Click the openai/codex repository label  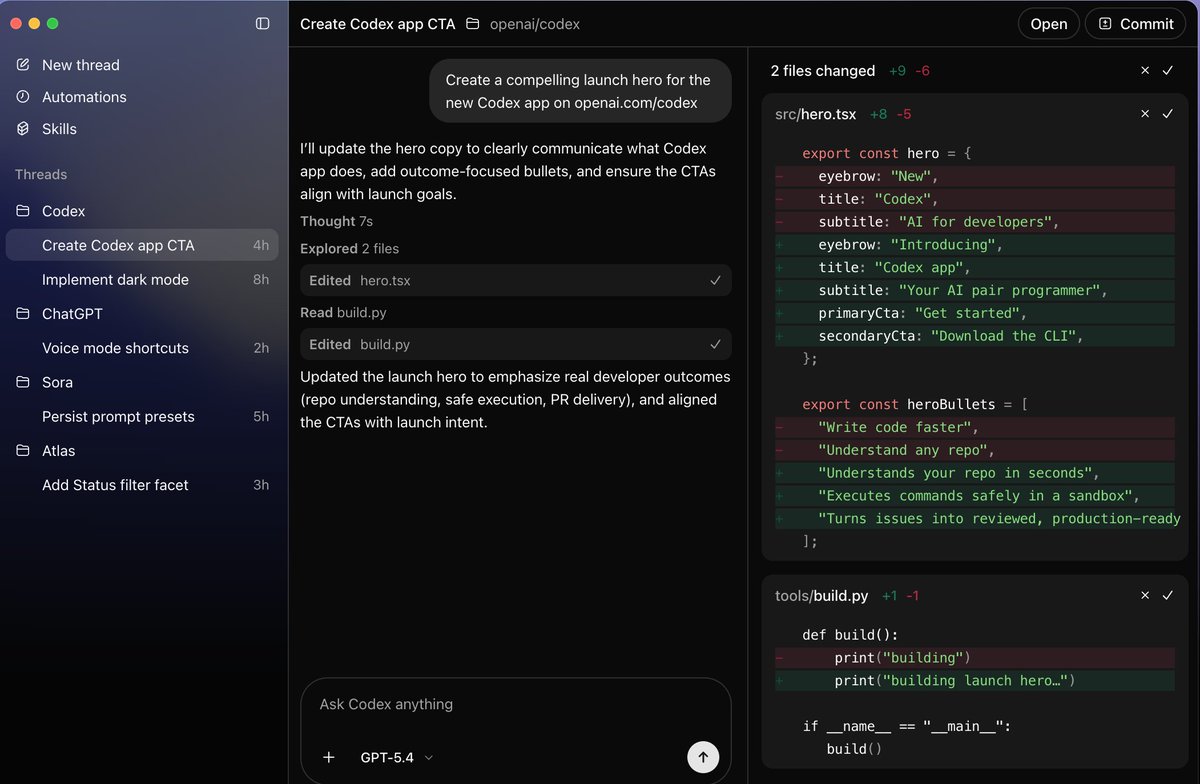click(535, 24)
